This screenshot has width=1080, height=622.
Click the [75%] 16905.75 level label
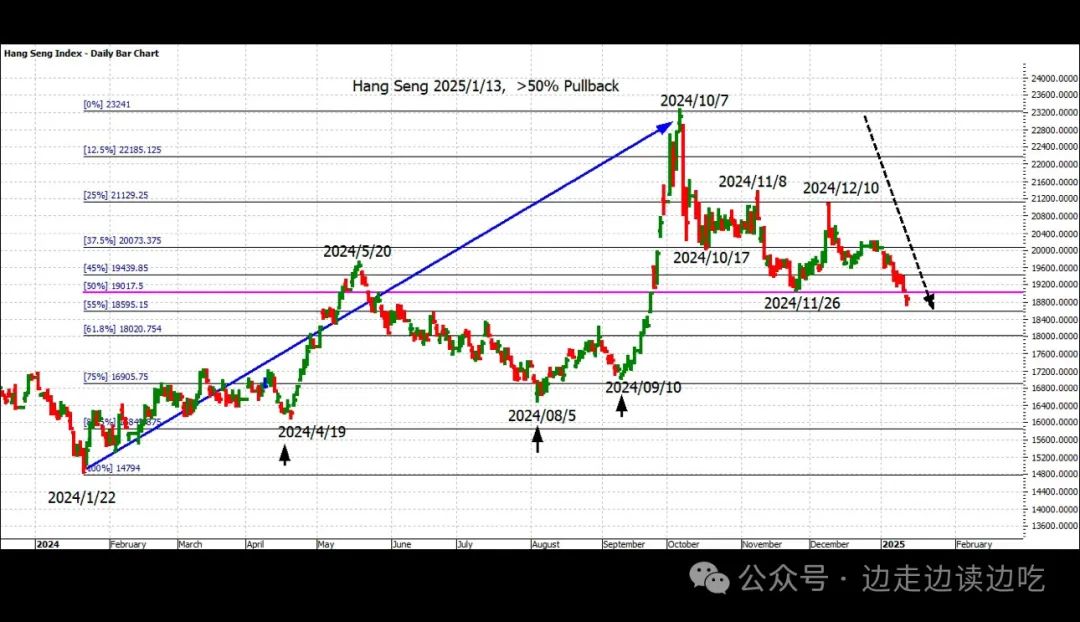pos(116,377)
